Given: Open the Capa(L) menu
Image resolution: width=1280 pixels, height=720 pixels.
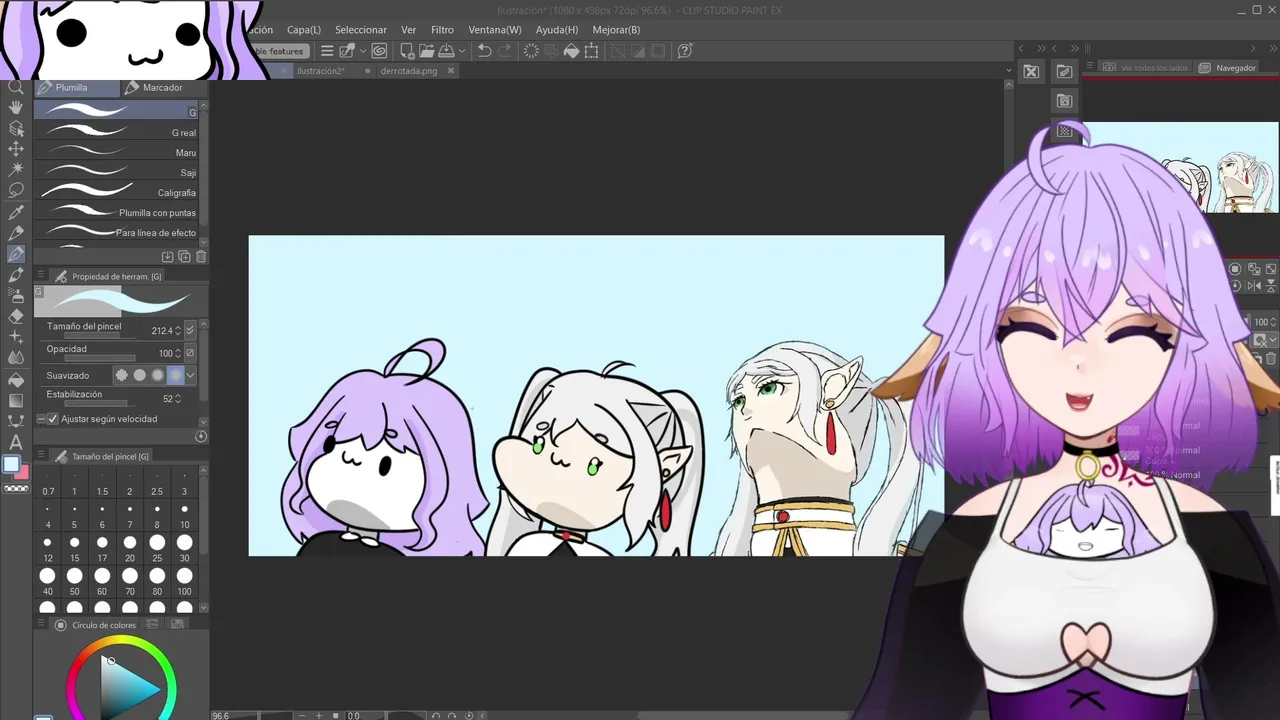Looking at the screenshot, I should [x=304, y=30].
